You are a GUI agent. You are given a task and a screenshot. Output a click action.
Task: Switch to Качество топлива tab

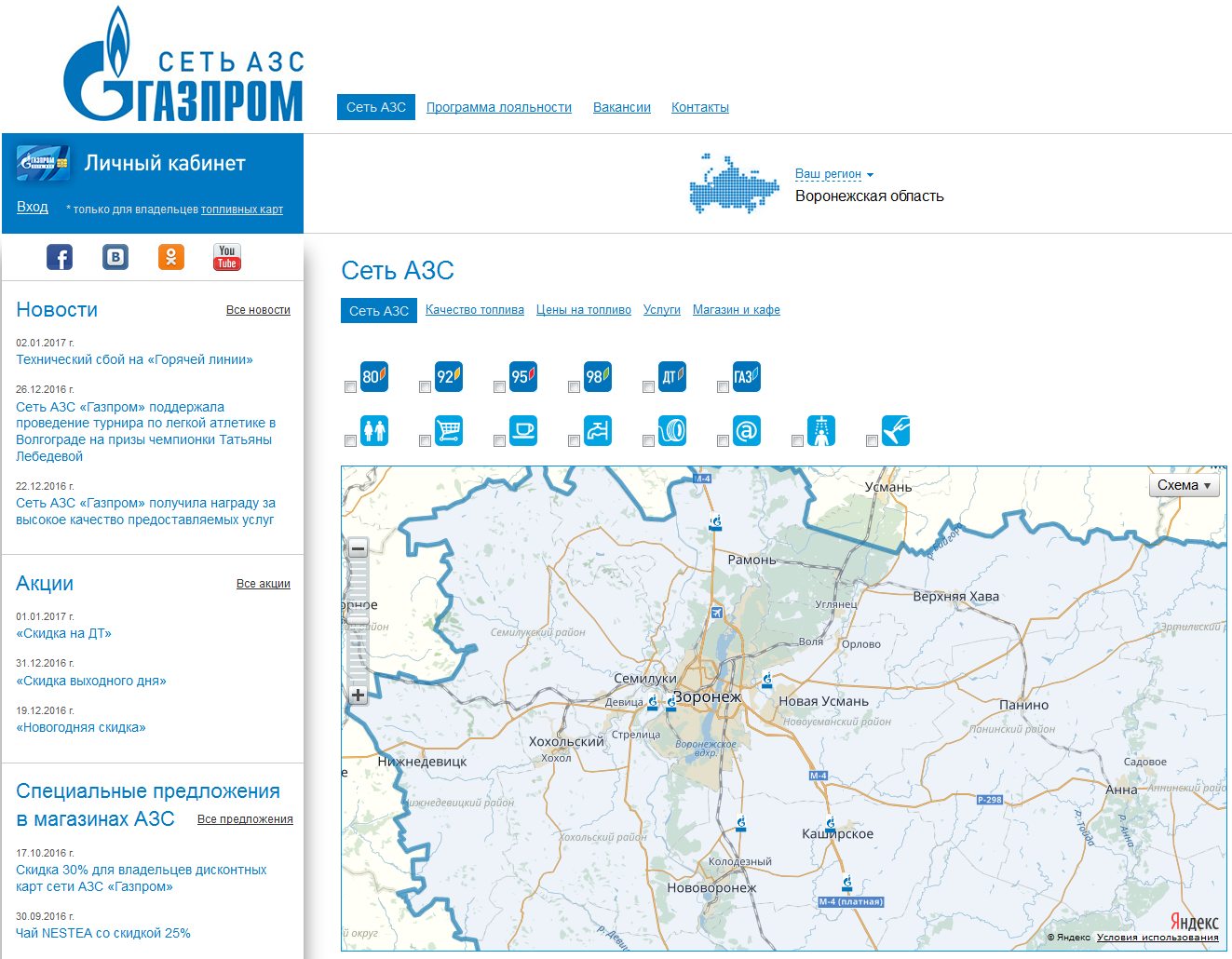pos(475,310)
